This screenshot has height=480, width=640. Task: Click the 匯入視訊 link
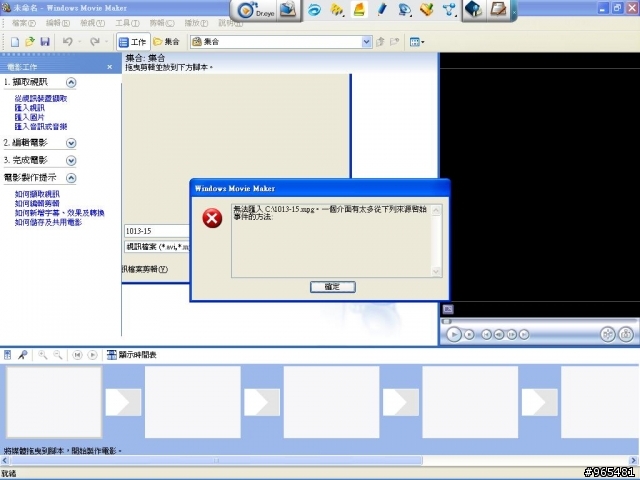click(x=30, y=108)
